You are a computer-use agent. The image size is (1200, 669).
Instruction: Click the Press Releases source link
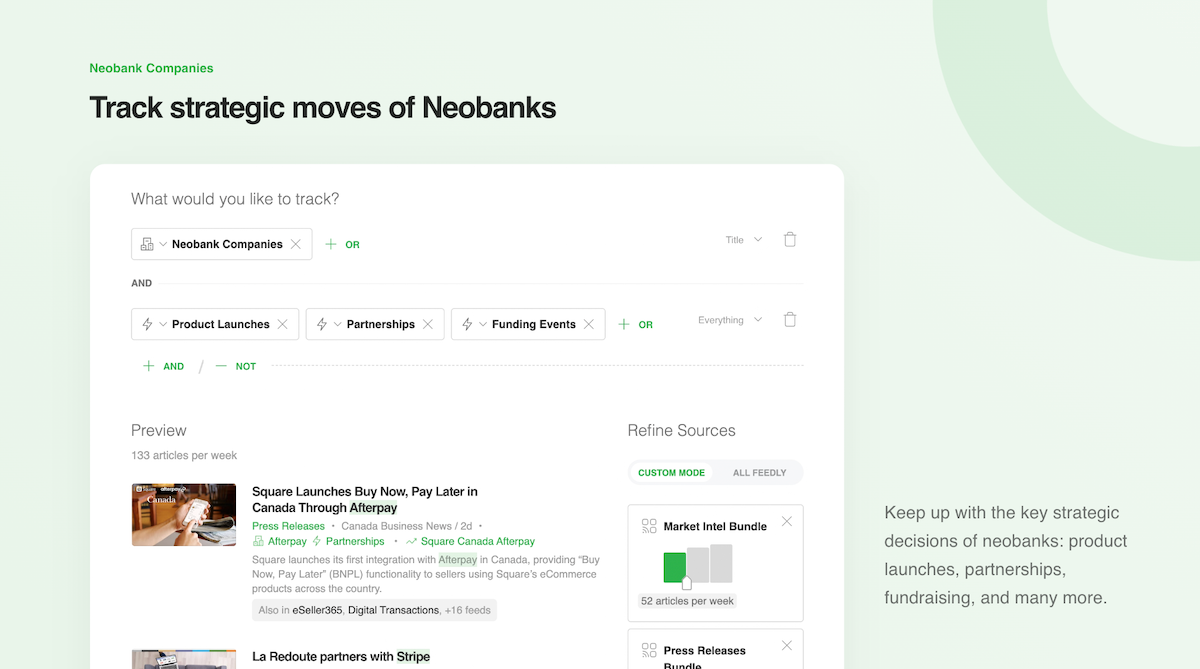pyautogui.click(x=288, y=526)
